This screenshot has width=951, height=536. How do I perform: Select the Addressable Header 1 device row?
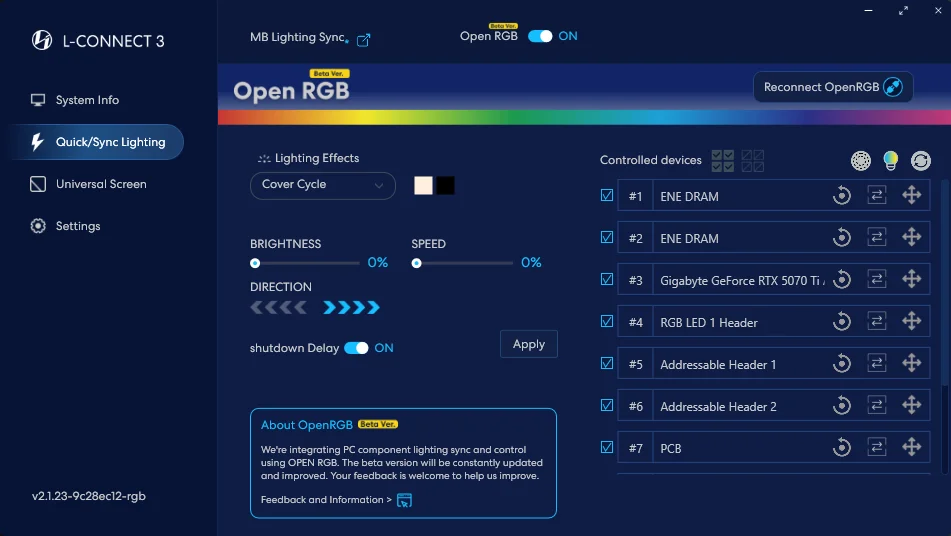(x=773, y=364)
